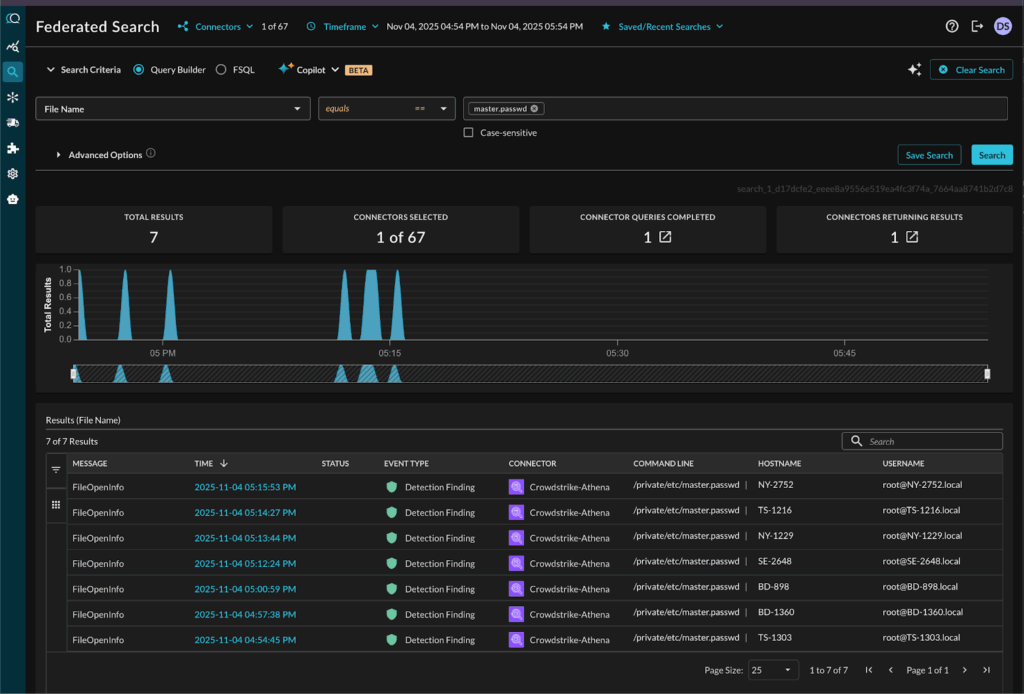Enable the Case-sensitive checkbox
1024x694 pixels.
point(468,133)
